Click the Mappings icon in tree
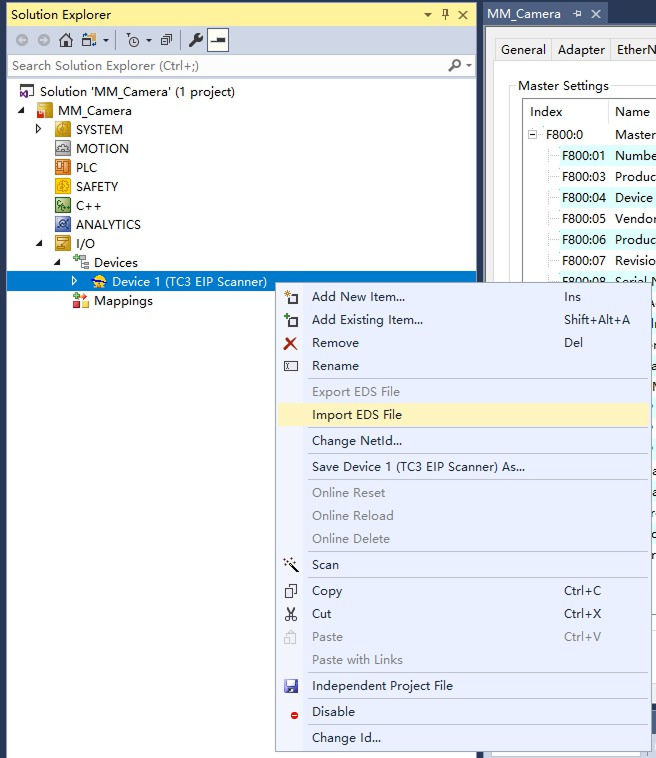Viewport: 656px width, 758px height. [x=81, y=301]
